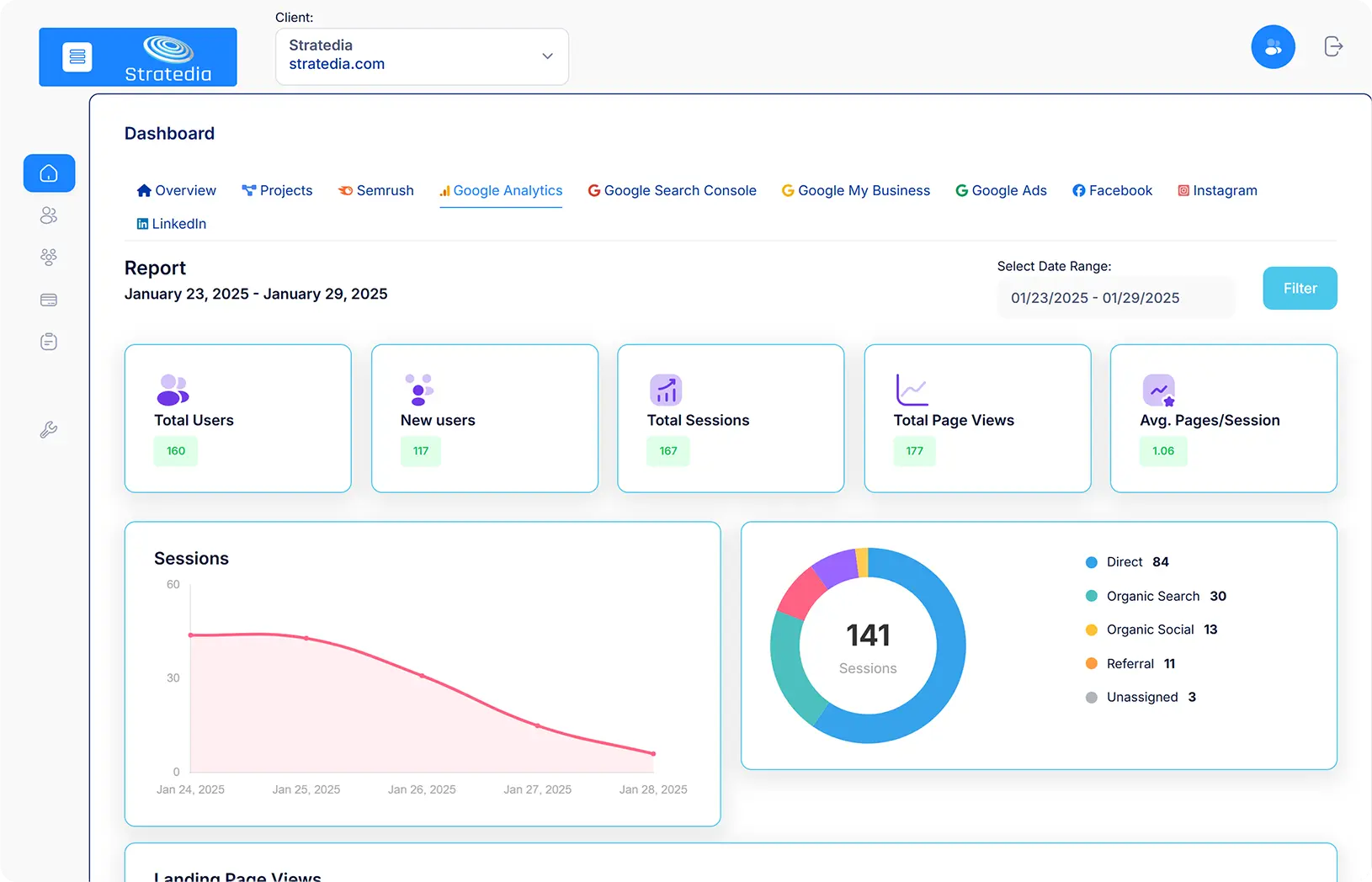Click the Avg. Pages/Session value 1.06
The image size is (1372, 882).
[1163, 451]
